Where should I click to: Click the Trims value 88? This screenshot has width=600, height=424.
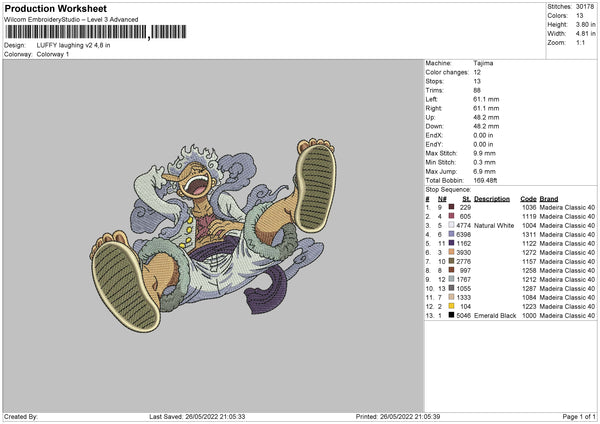(x=477, y=90)
